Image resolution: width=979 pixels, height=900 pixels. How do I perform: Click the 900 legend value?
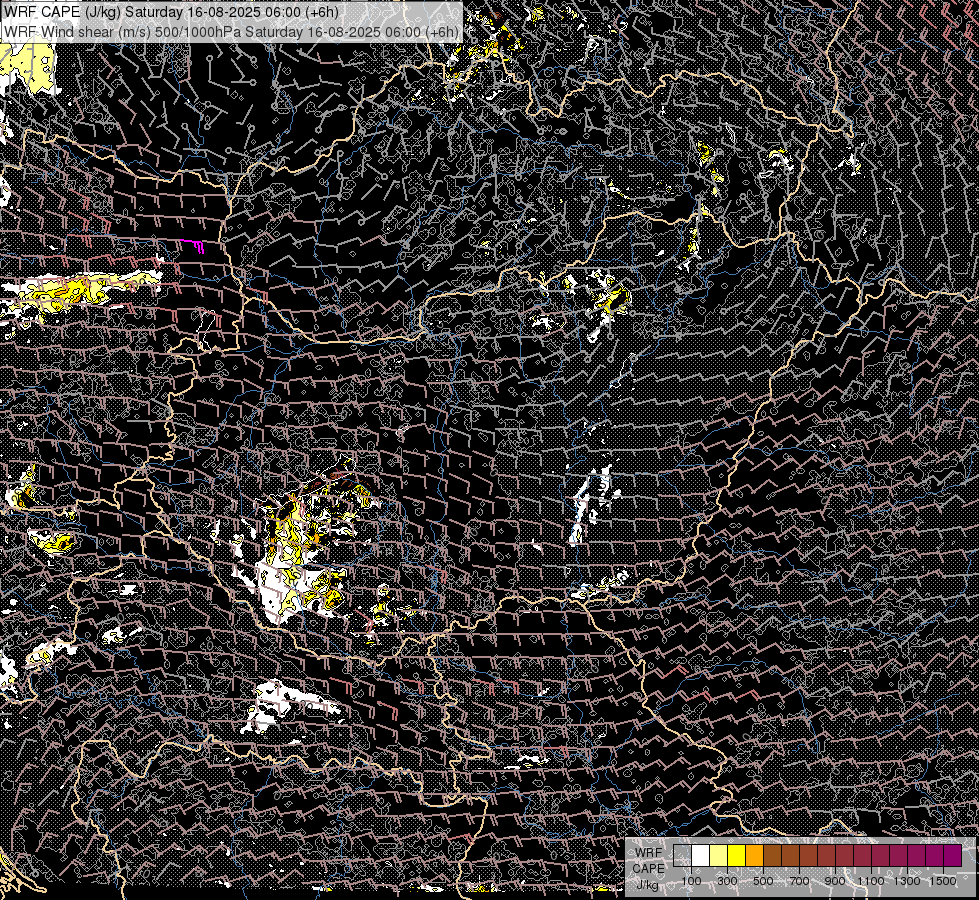(x=835, y=881)
